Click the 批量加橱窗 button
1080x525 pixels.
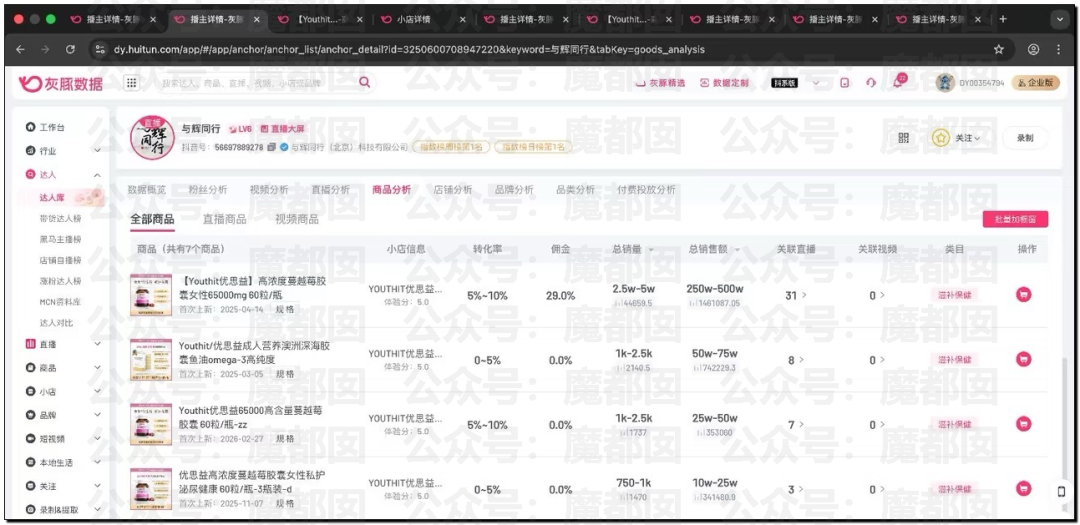pos(1015,219)
